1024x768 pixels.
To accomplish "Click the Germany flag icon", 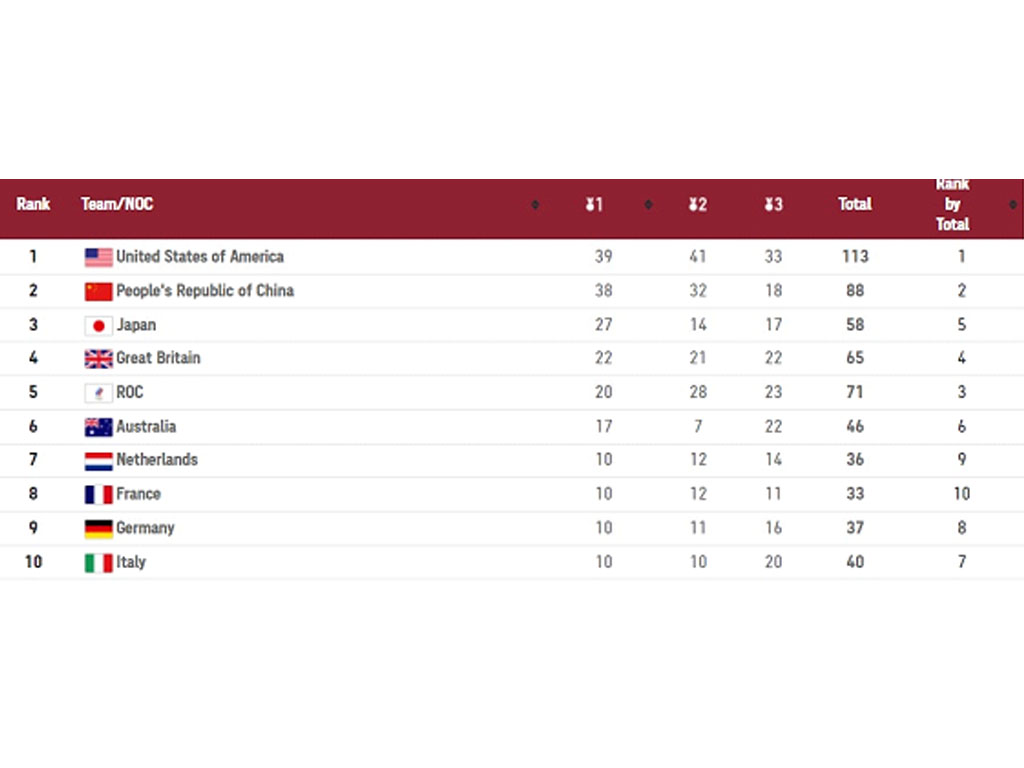I will point(99,529).
